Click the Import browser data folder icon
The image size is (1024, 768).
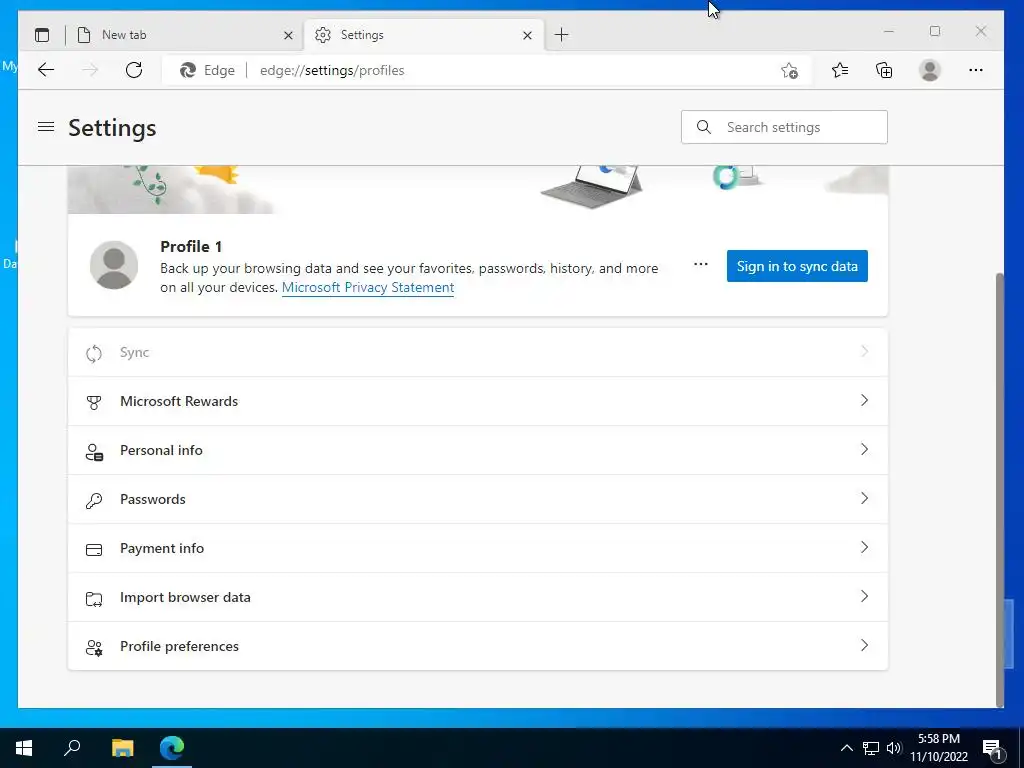pos(94,598)
